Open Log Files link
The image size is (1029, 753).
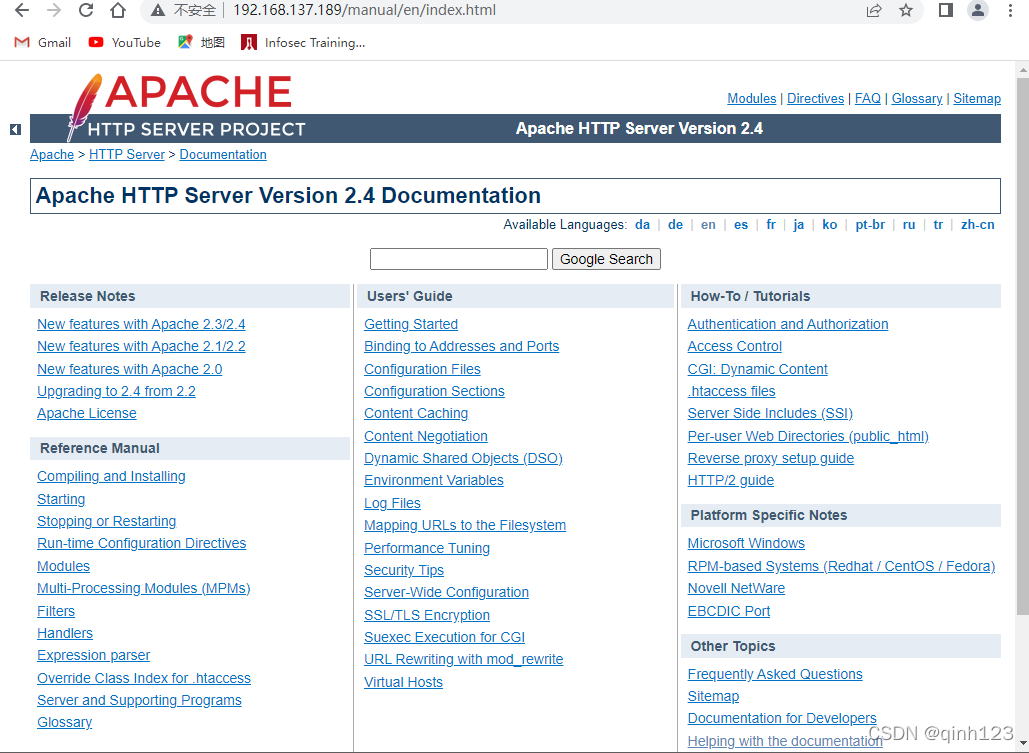click(392, 503)
